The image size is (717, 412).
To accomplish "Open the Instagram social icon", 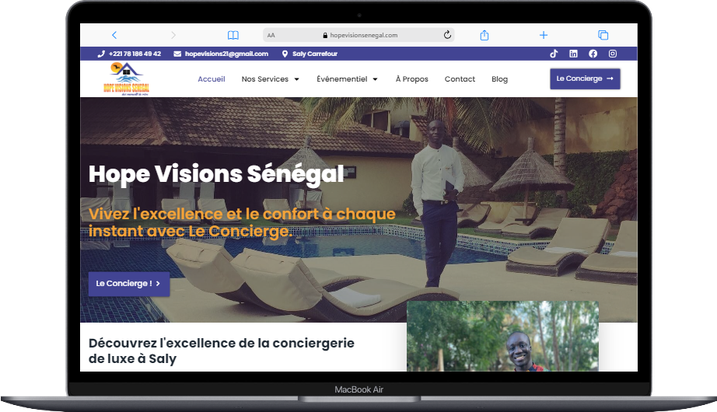I will [x=613, y=54].
